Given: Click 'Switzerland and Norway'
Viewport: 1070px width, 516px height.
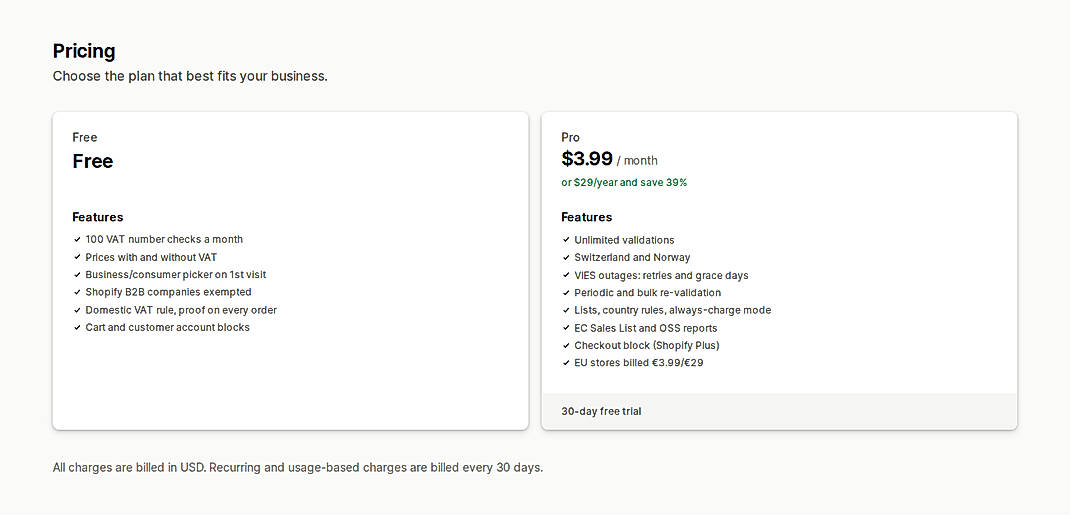Looking at the screenshot, I should (x=633, y=257).
